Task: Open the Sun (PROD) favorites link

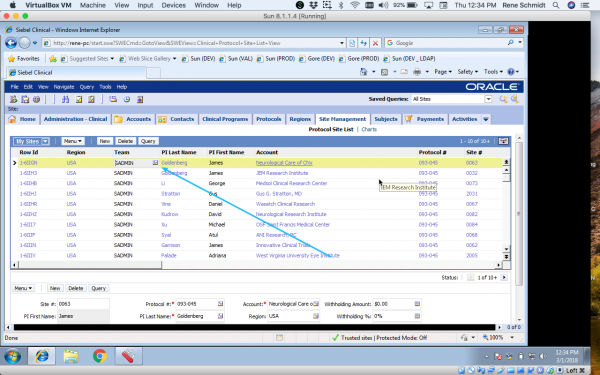Action: pos(276,59)
